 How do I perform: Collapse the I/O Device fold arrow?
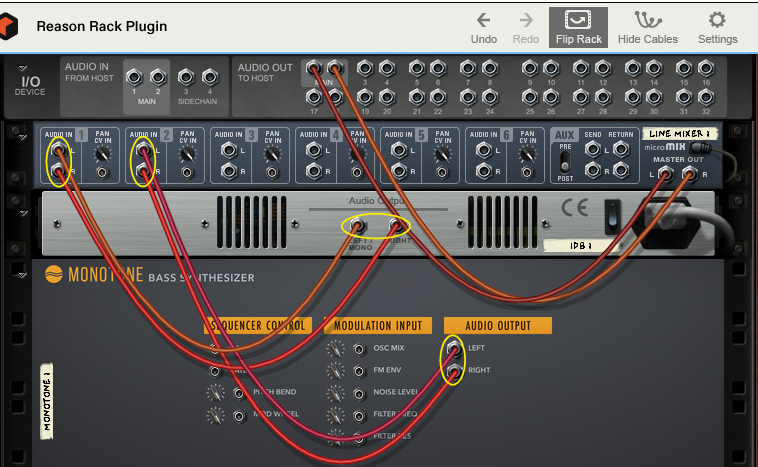22,68
